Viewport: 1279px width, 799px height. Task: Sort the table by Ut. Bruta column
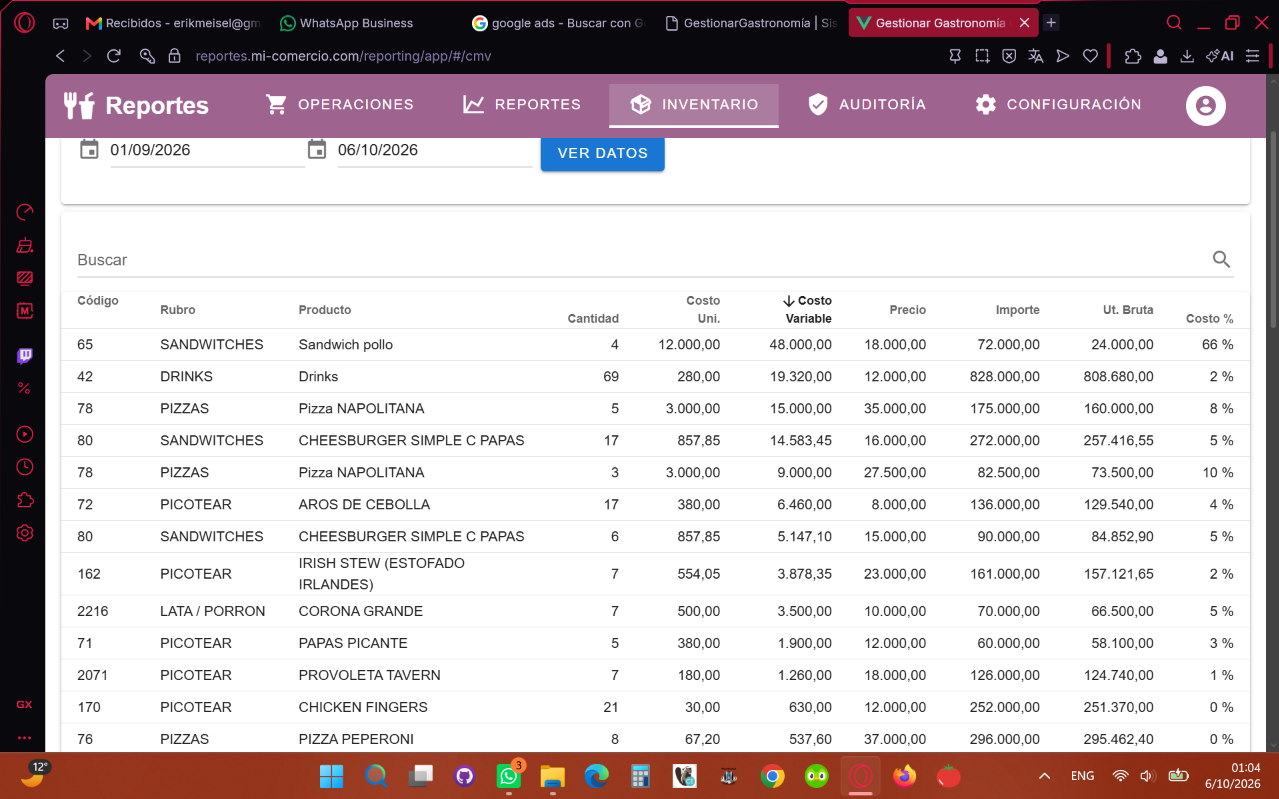point(1128,310)
